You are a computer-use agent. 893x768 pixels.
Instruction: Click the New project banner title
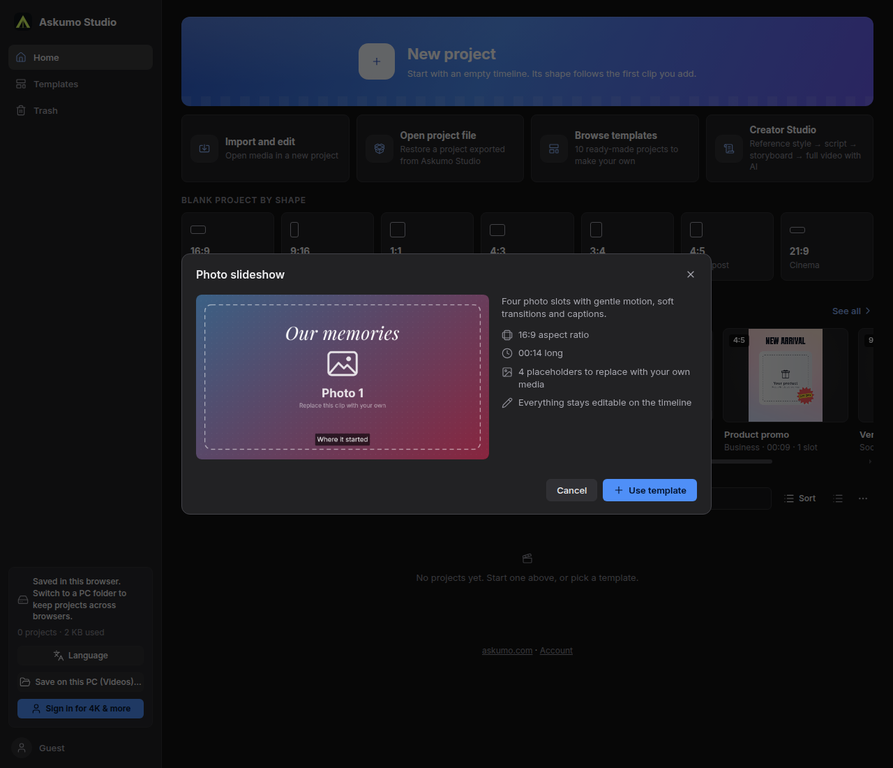click(451, 54)
